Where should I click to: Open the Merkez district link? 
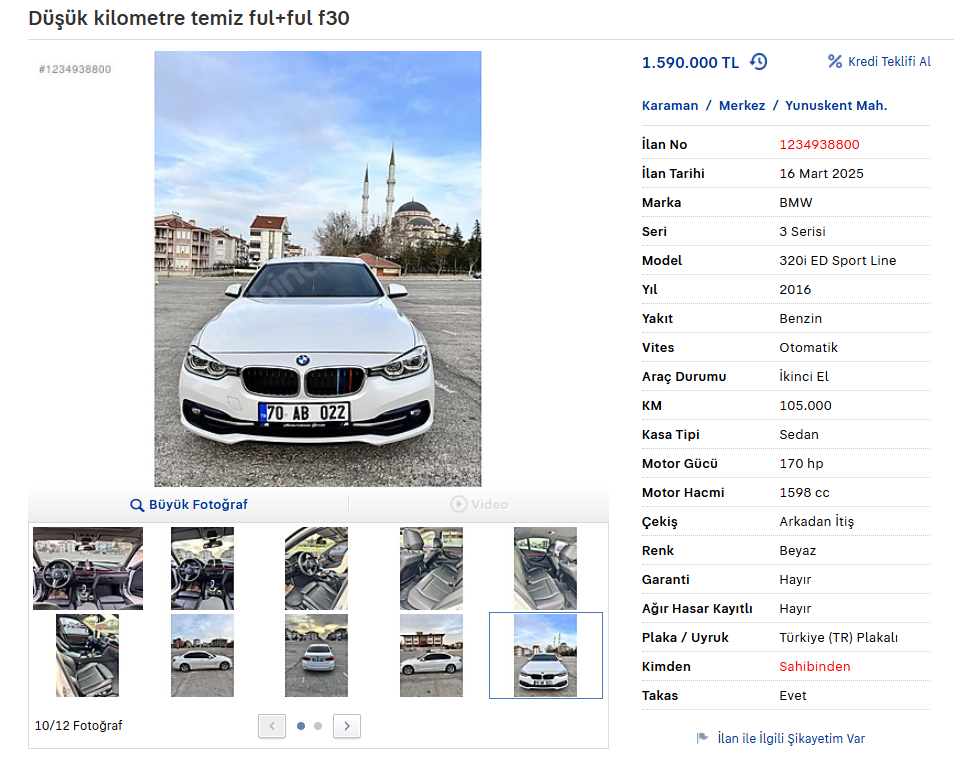(x=742, y=106)
